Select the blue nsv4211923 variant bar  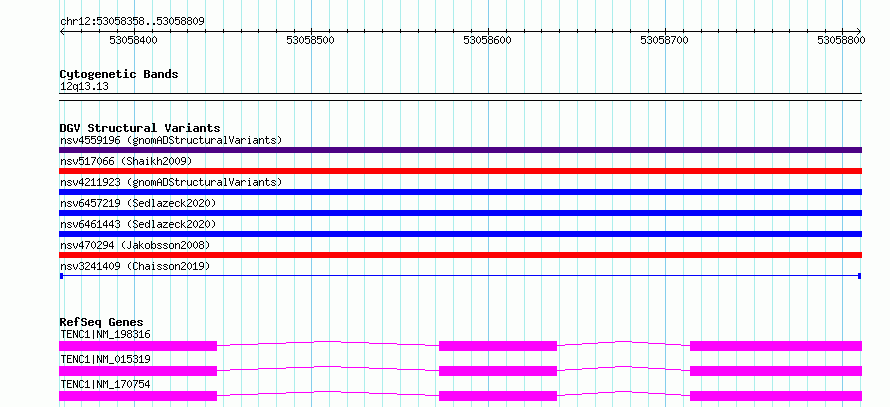pos(460,192)
